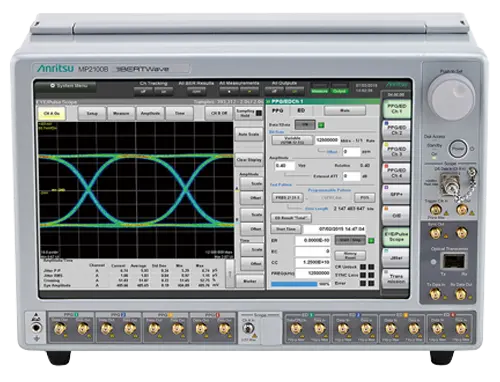Screen dimensions: 500x382
Task: Click Scale button under the Time label
Action: click(x=252, y=250)
